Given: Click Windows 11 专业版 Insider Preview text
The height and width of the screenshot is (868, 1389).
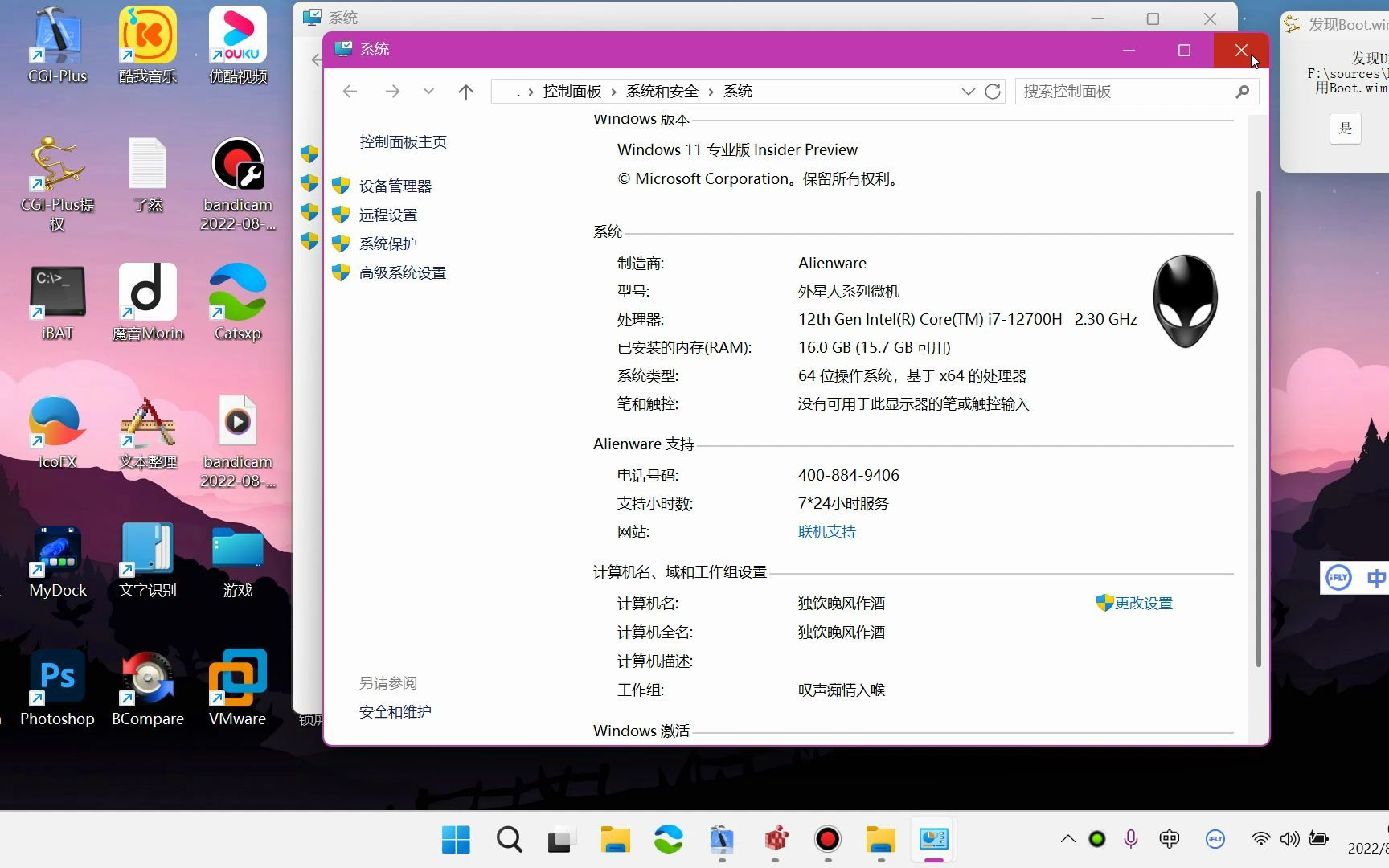Looking at the screenshot, I should (x=737, y=150).
